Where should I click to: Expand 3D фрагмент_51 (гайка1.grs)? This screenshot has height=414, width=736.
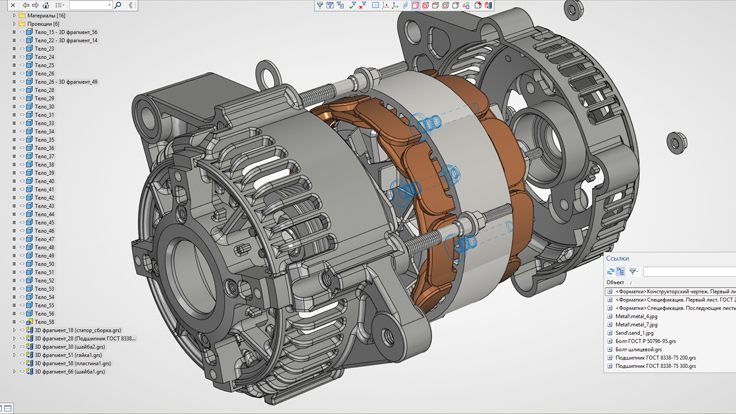click(x=14, y=355)
